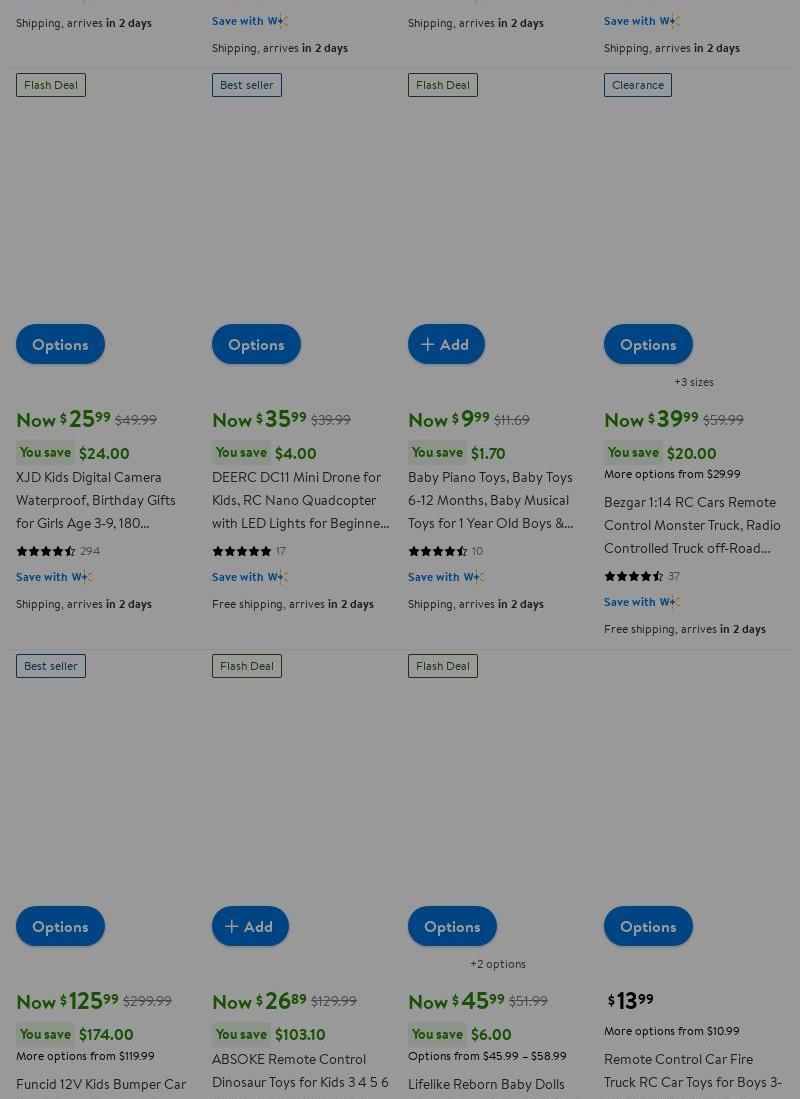Screen dimensions: 800x1099
Task: Show the +3 sizes for Bezgar truck
Action: [x=694, y=382]
